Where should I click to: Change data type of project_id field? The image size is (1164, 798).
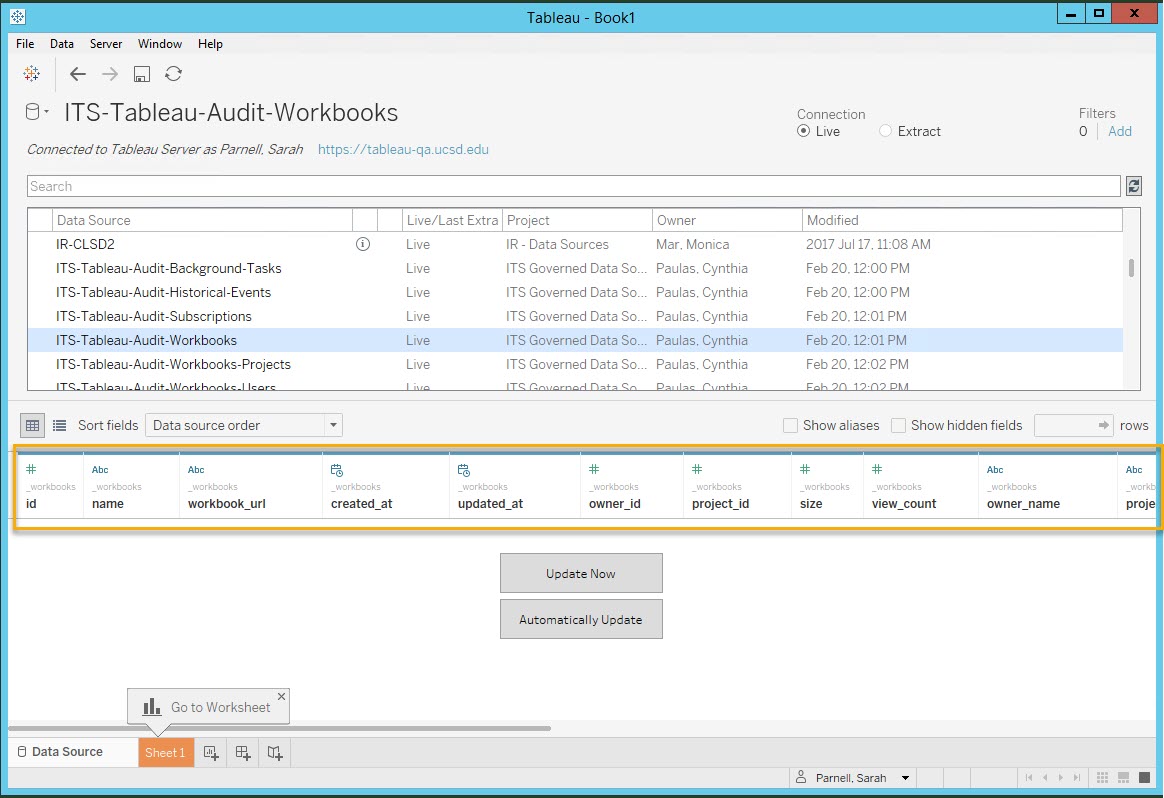[x=697, y=469]
